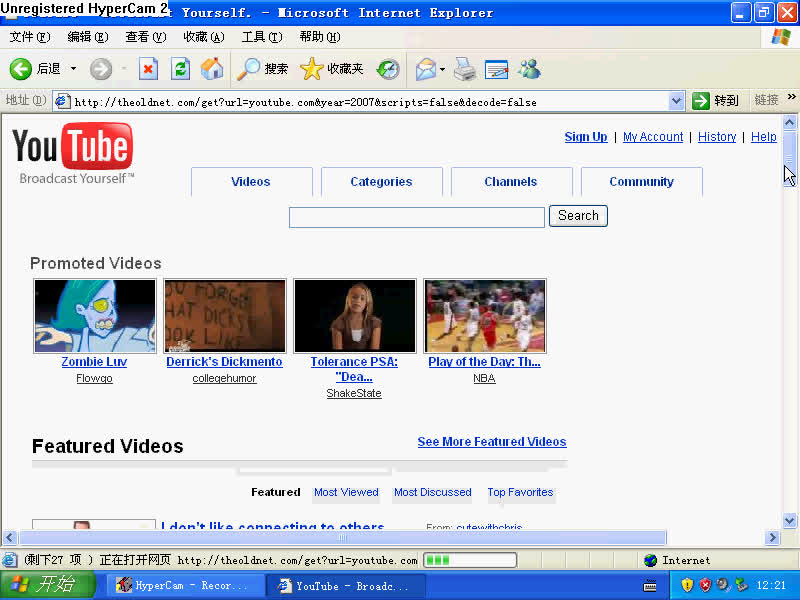Click the horizontal scrollbar right arrow
This screenshot has height=600, width=800.
[772, 537]
